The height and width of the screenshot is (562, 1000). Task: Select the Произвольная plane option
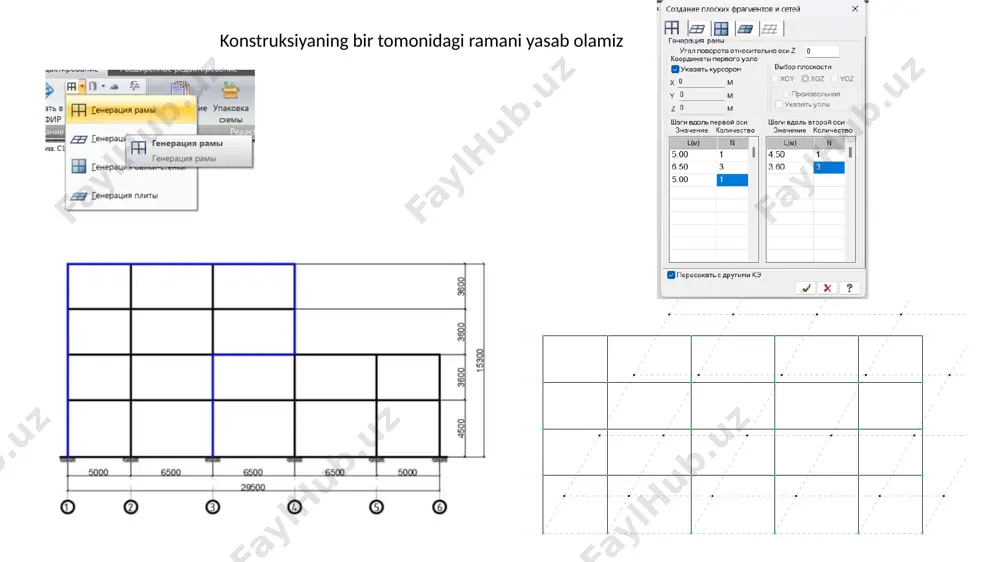tap(786, 94)
